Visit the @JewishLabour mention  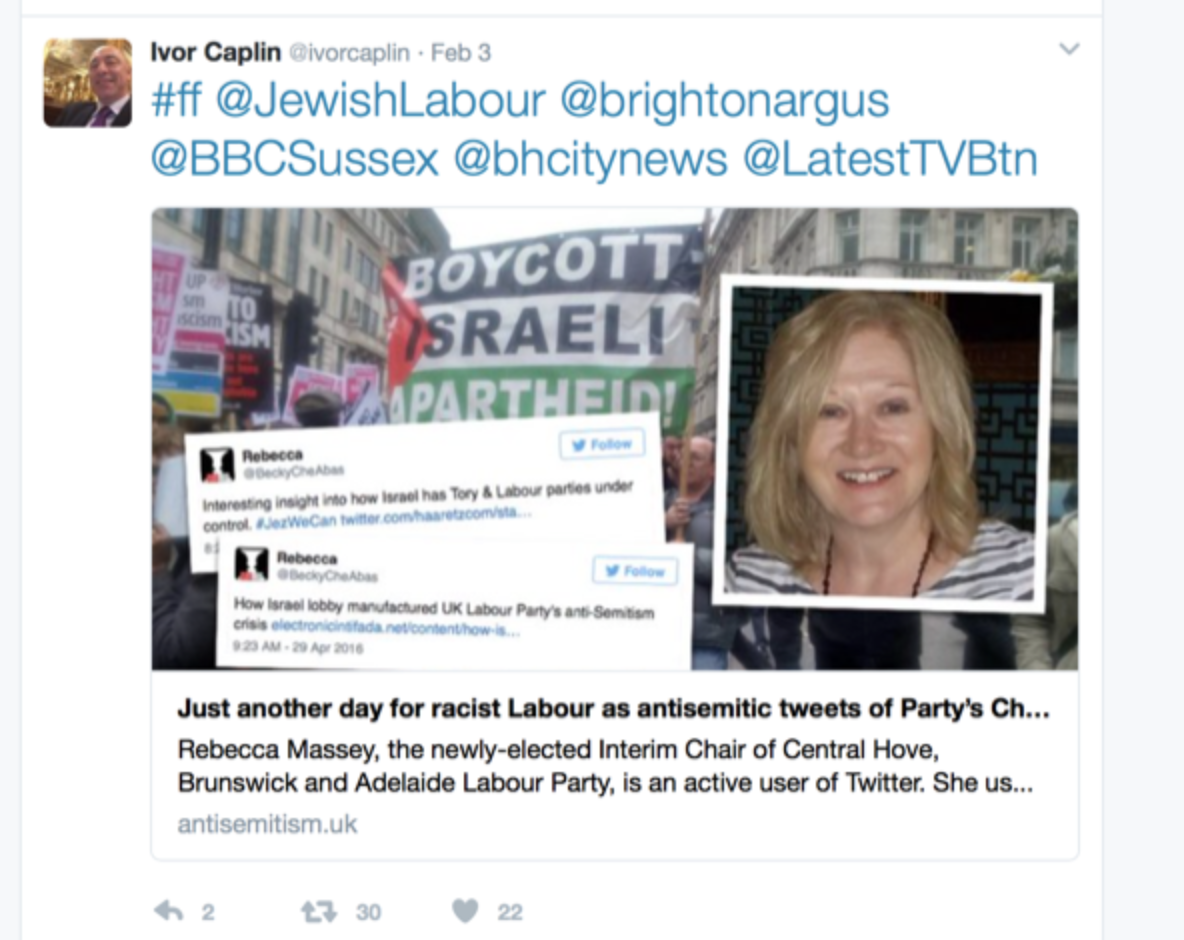pos(380,100)
